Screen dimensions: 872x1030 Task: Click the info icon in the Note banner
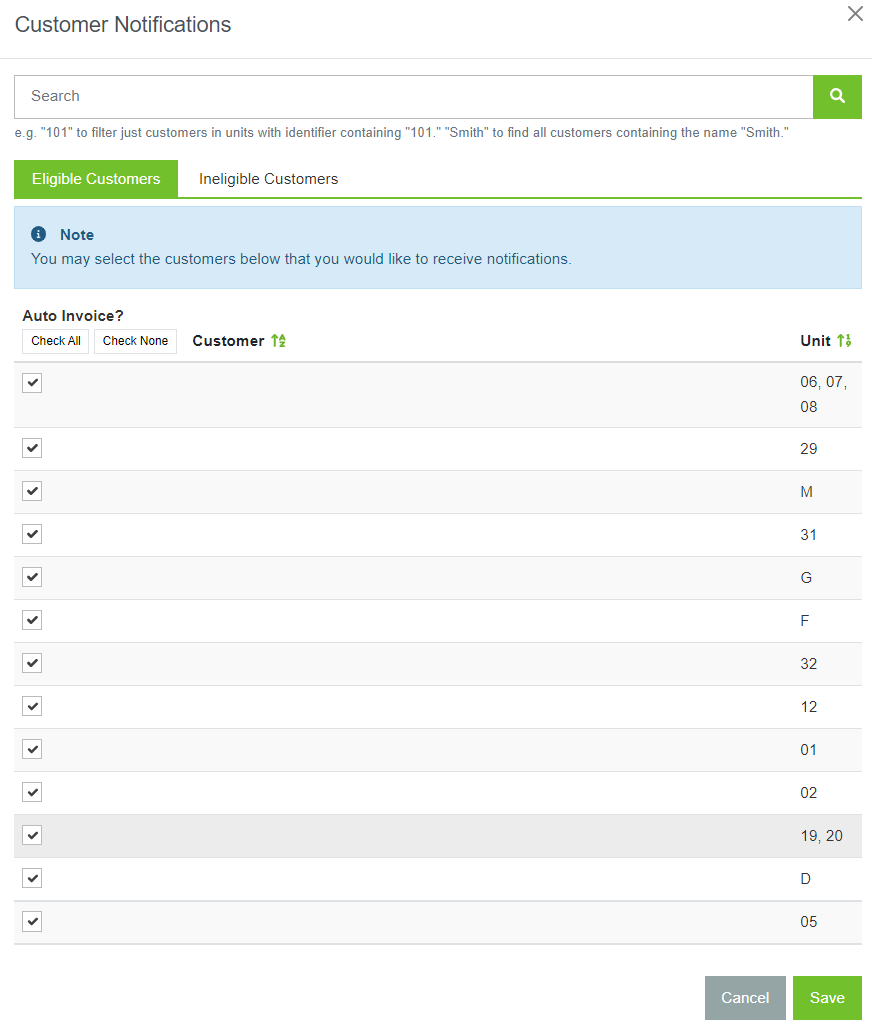click(x=38, y=234)
